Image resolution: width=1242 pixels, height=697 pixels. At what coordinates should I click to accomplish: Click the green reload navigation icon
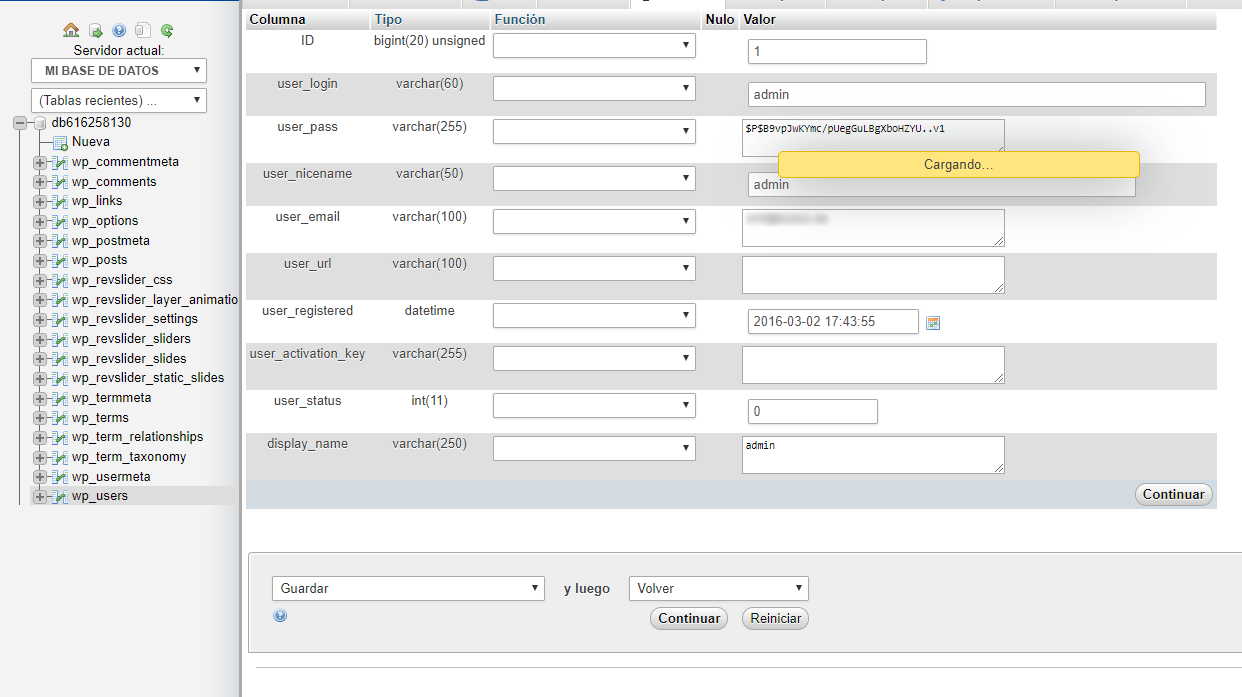(x=167, y=31)
